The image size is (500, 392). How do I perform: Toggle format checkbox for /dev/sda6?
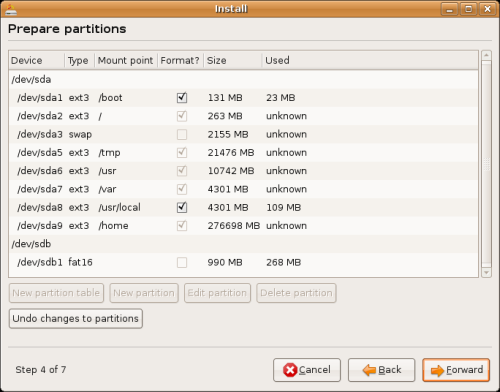182,171
